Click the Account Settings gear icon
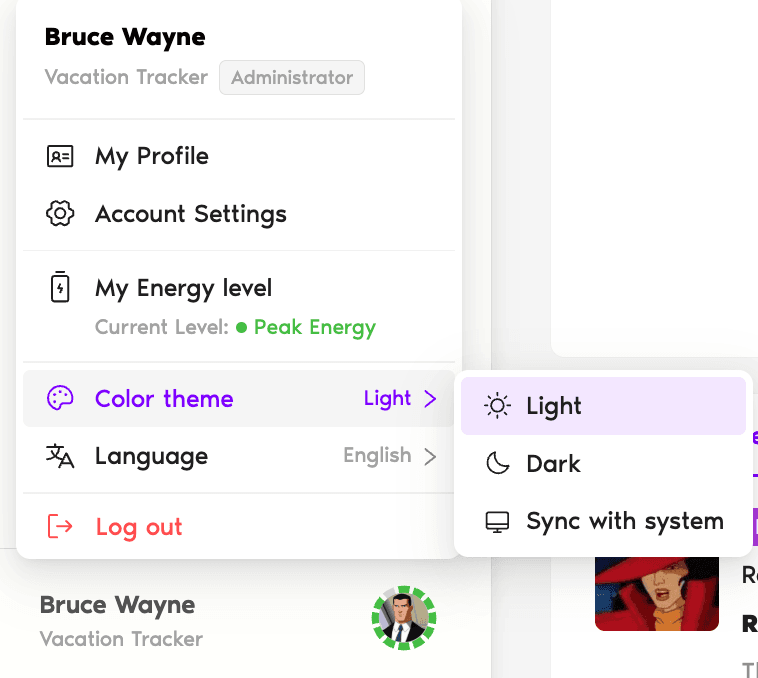Image resolution: width=758 pixels, height=678 pixels. point(60,214)
